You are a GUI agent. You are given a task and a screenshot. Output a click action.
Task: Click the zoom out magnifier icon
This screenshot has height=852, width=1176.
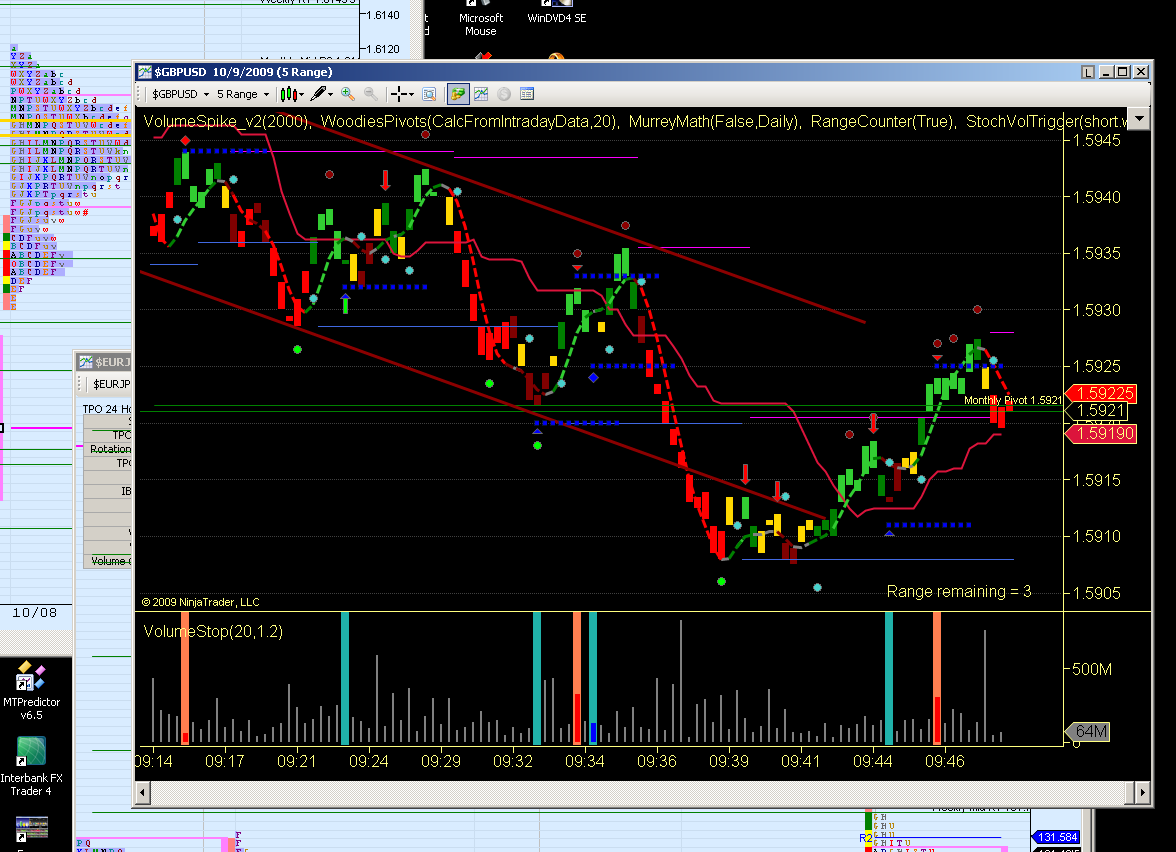pos(370,94)
